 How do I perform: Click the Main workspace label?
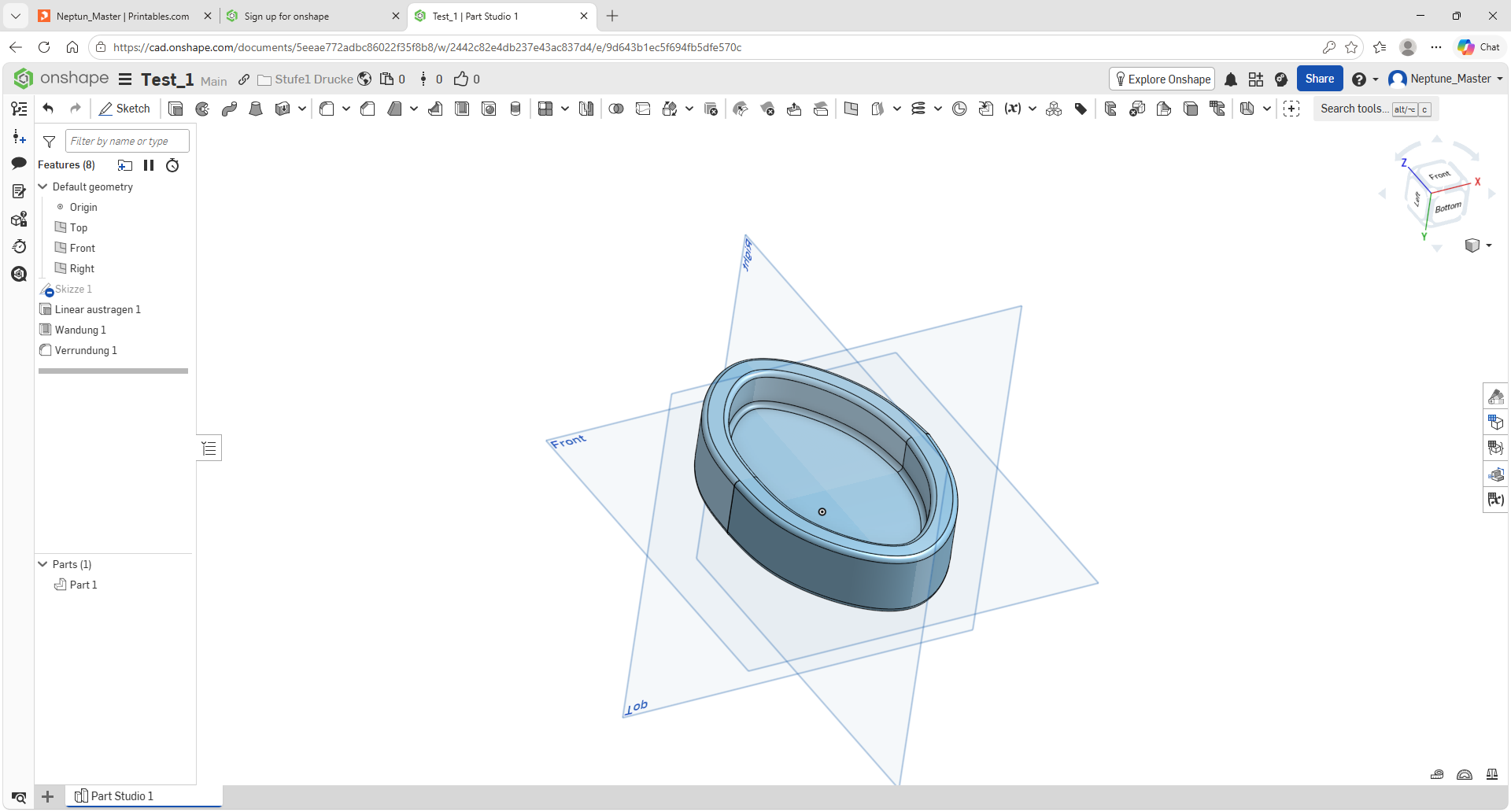[213, 81]
